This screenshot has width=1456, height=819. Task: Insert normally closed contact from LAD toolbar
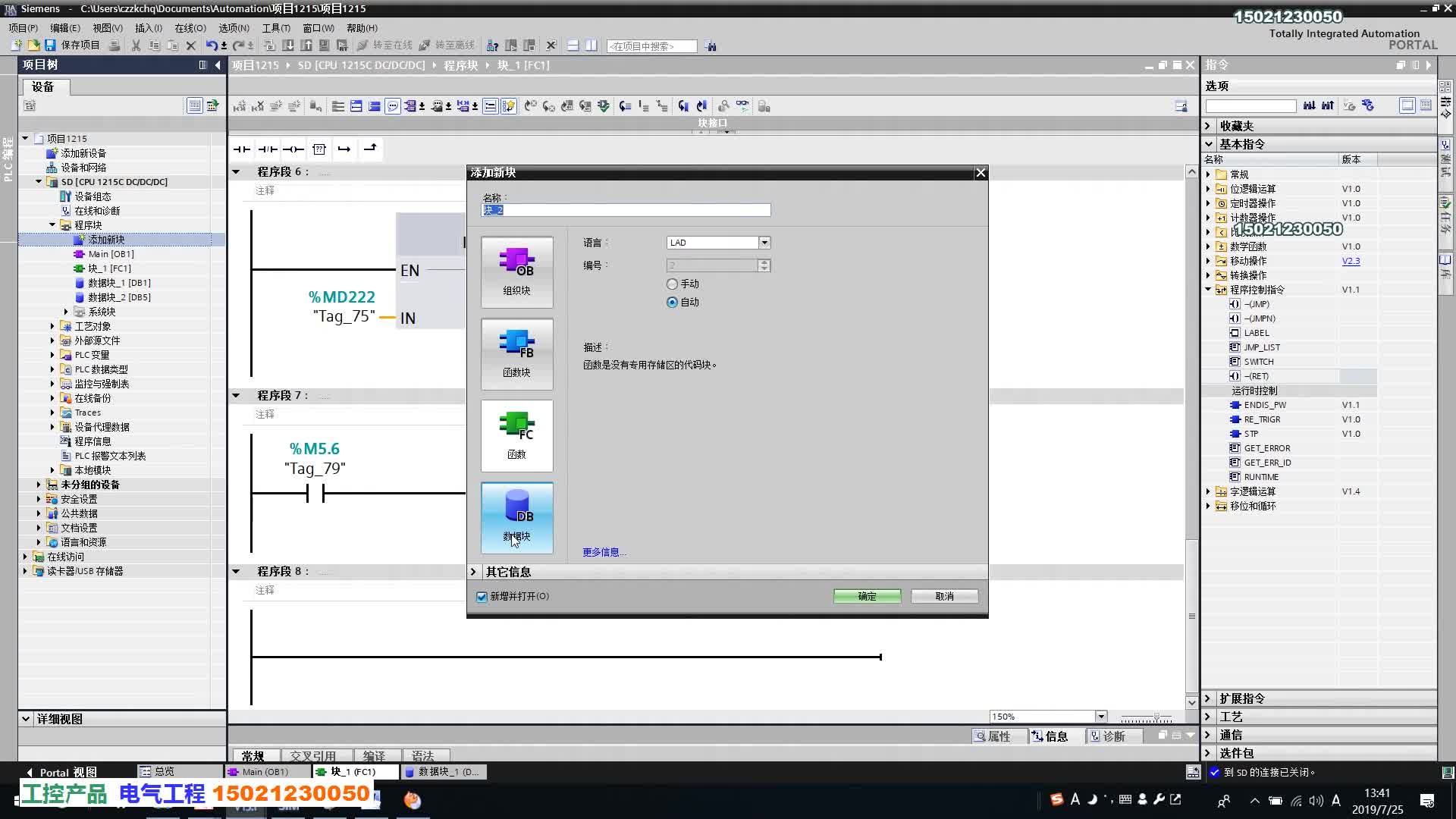point(268,149)
